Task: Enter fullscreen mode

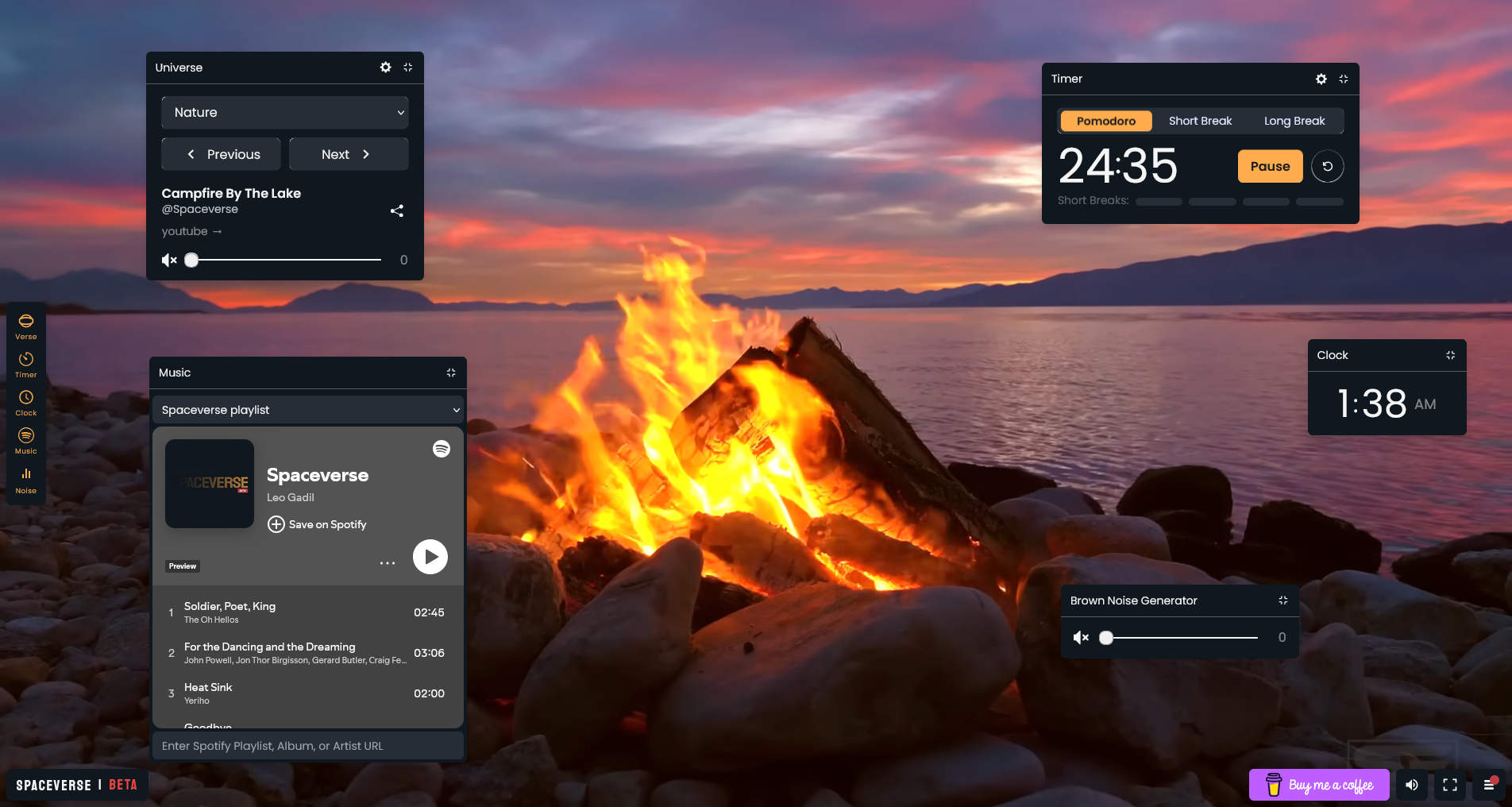Action: tap(1450, 785)
